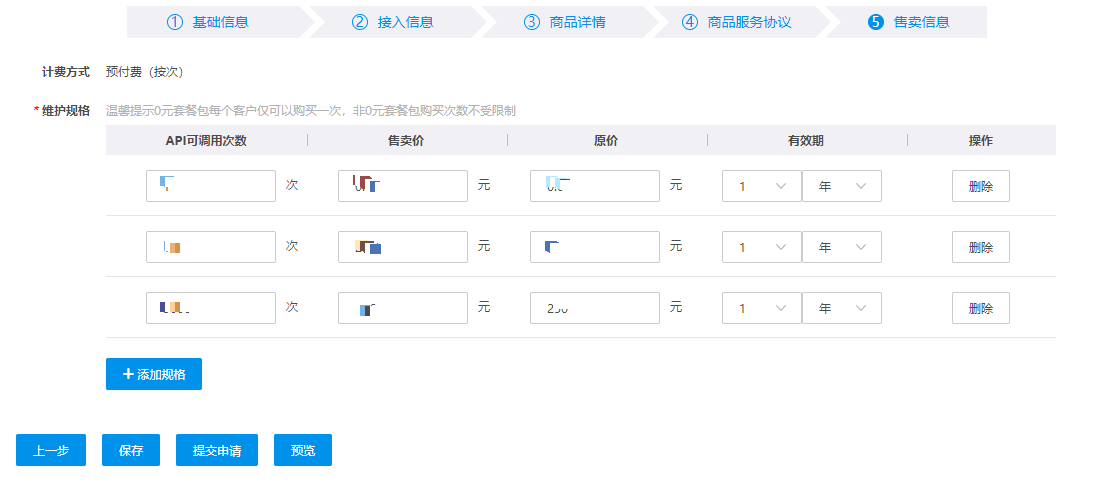
Task: Open 预览 preview
Action: tap(303, 450)
